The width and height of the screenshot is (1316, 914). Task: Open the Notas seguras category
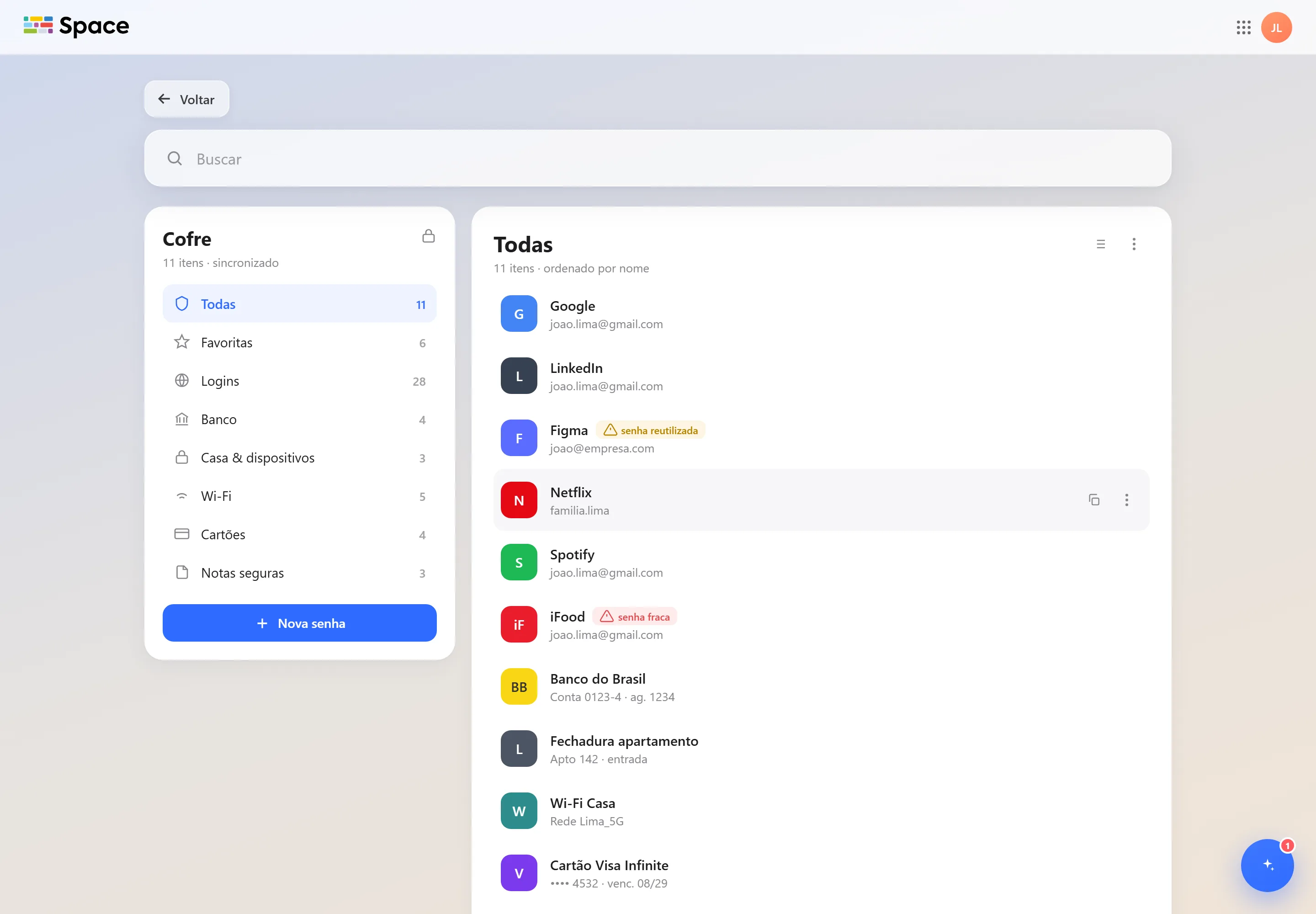point(299,573)
